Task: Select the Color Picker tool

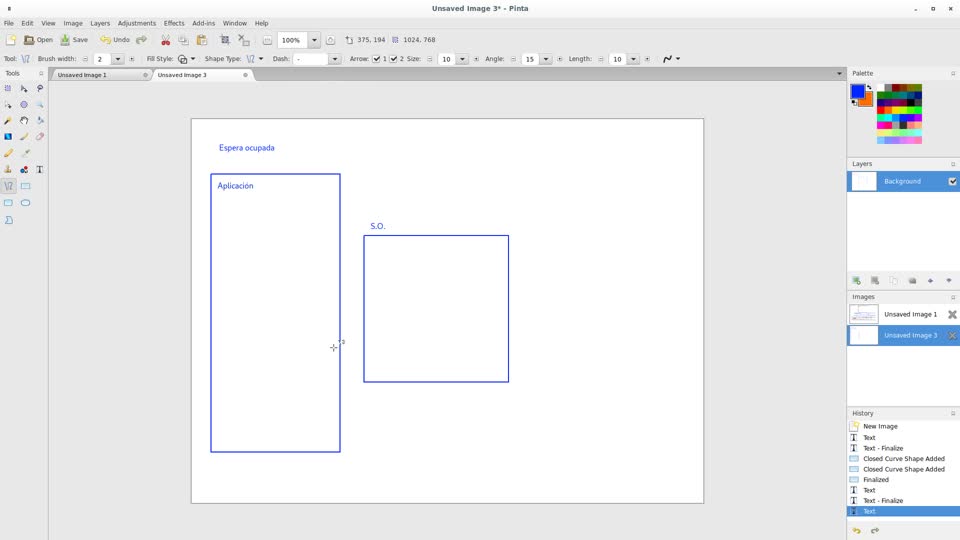Action: pyautogui.click(x=24, y=153)
